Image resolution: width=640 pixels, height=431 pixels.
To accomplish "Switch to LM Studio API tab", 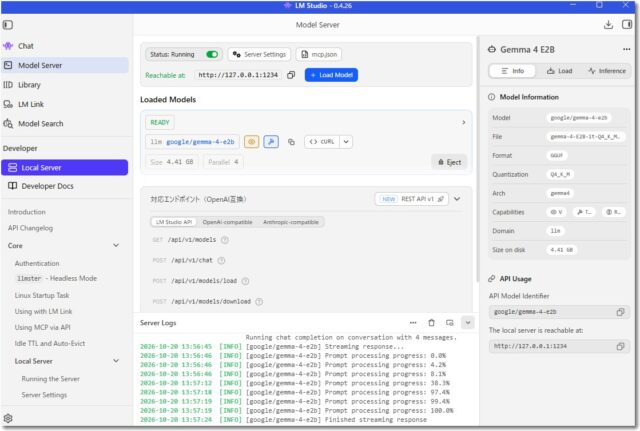I will click(x=174, y=222).
